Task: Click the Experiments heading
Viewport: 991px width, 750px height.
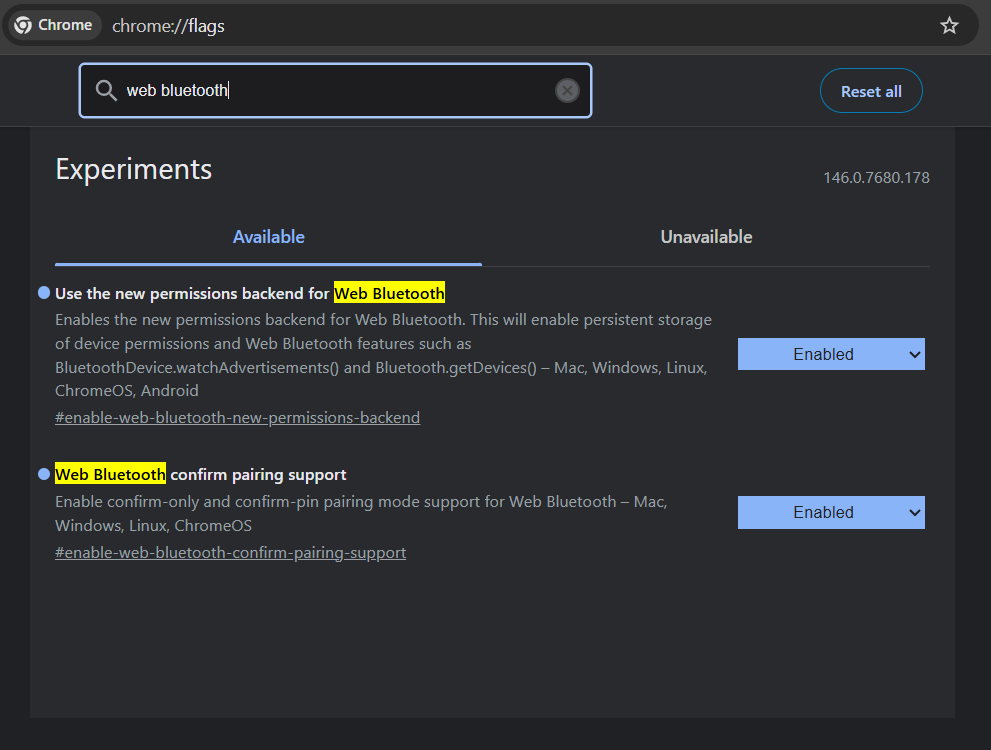Action: [x=133, y=169]
